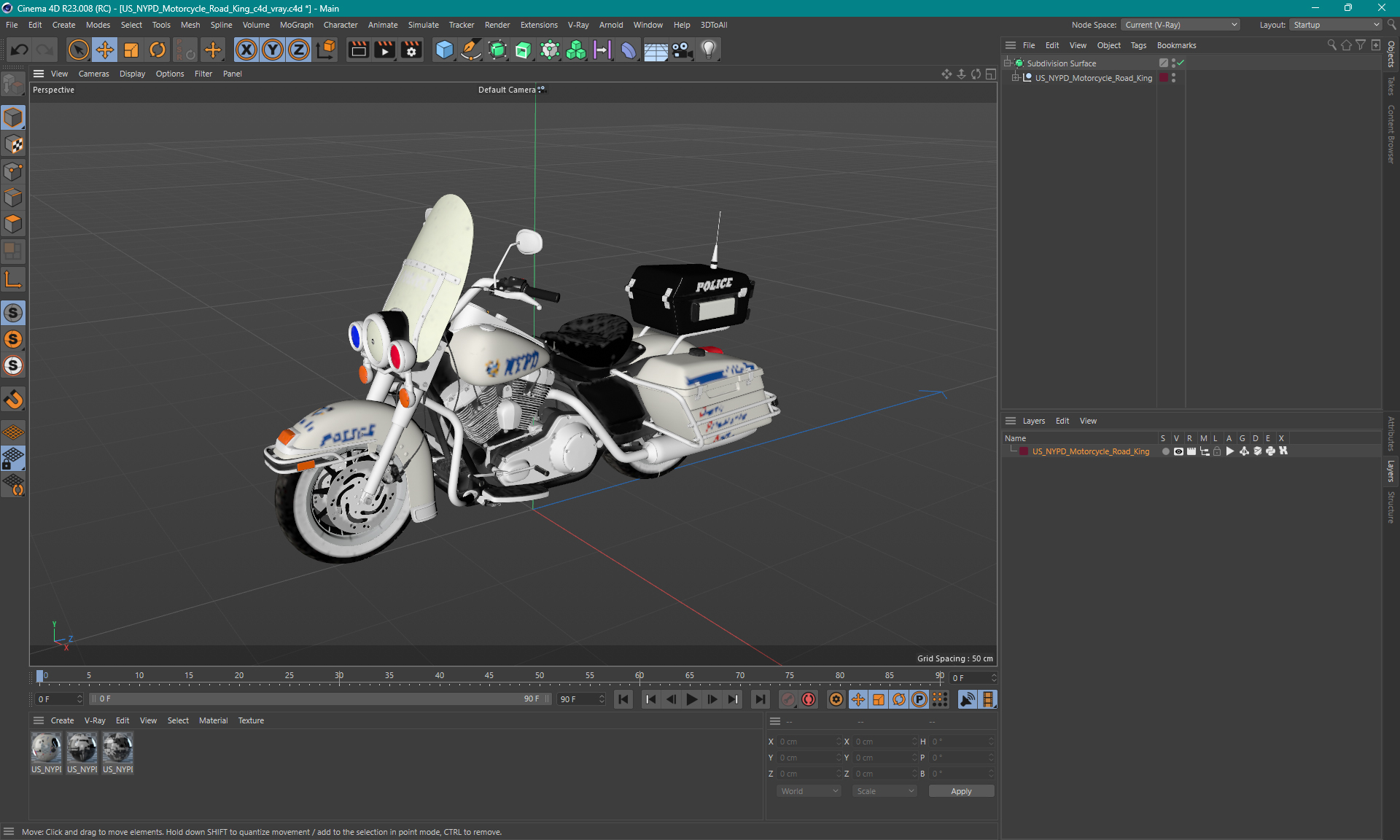Image resolution: width=1400 pixels, height=840 pixels.
Task: Switch to Texture mode
Action: (13, 144)
